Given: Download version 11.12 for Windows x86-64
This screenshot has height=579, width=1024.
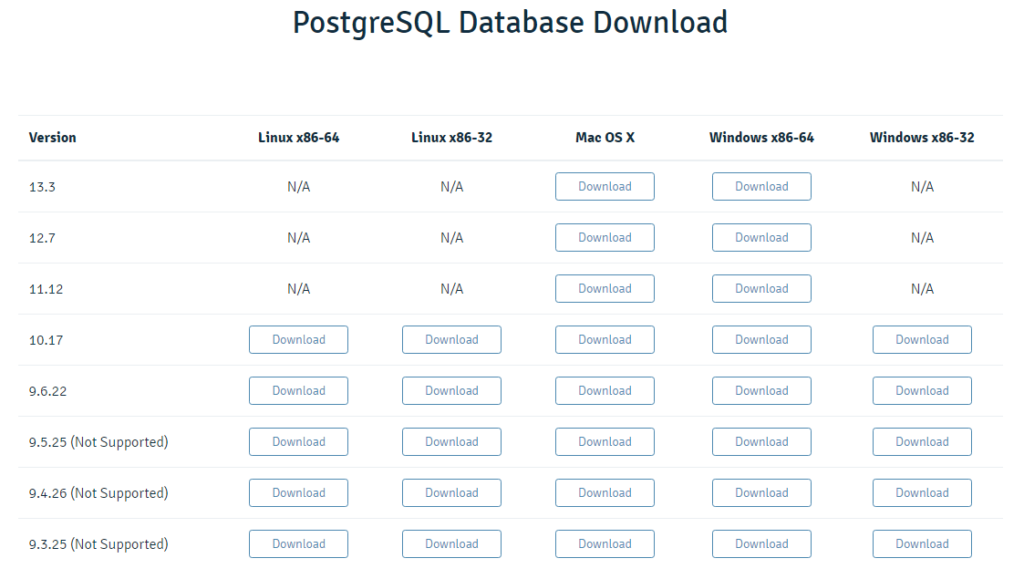Looking at the screenshot, I should pos(761,289).
